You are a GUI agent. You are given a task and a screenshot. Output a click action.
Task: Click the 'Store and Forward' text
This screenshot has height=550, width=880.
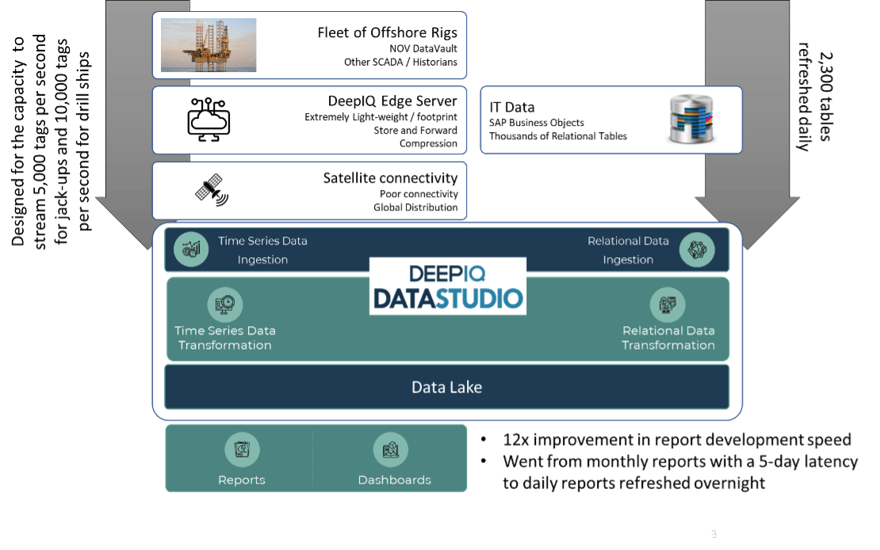click(415, 130)
